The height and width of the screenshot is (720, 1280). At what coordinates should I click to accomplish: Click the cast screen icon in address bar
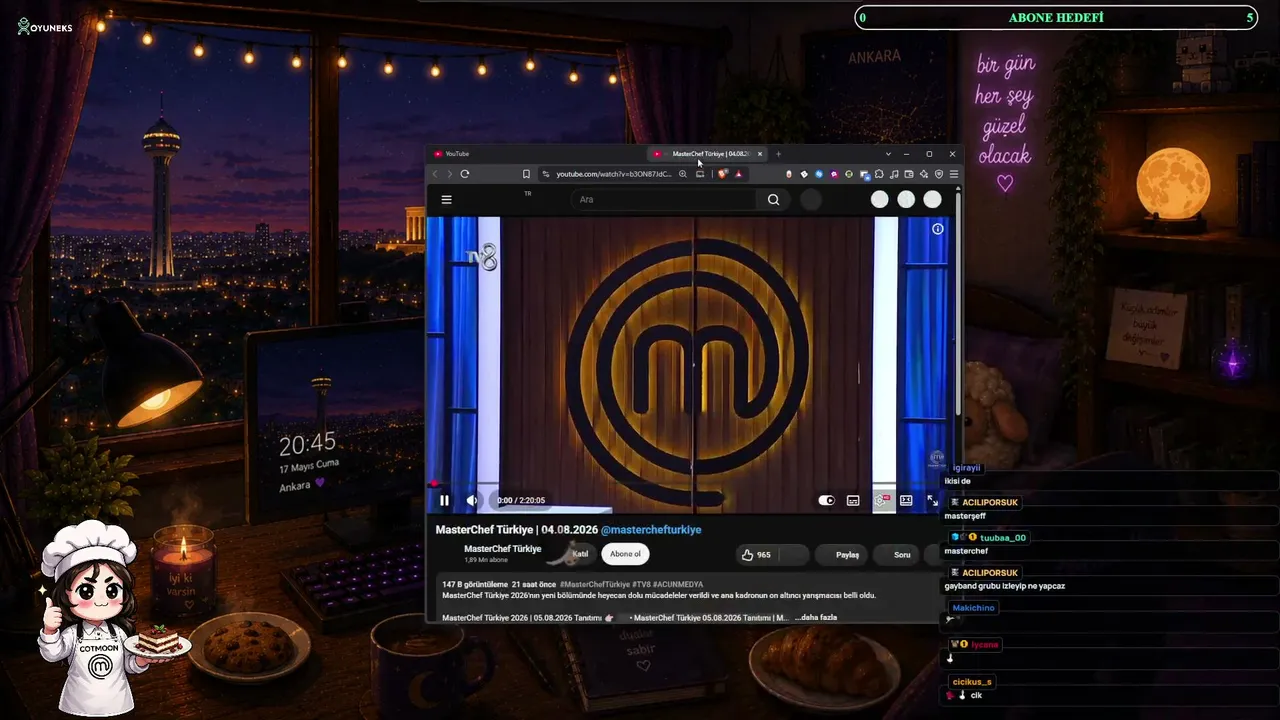click(700, 174)
